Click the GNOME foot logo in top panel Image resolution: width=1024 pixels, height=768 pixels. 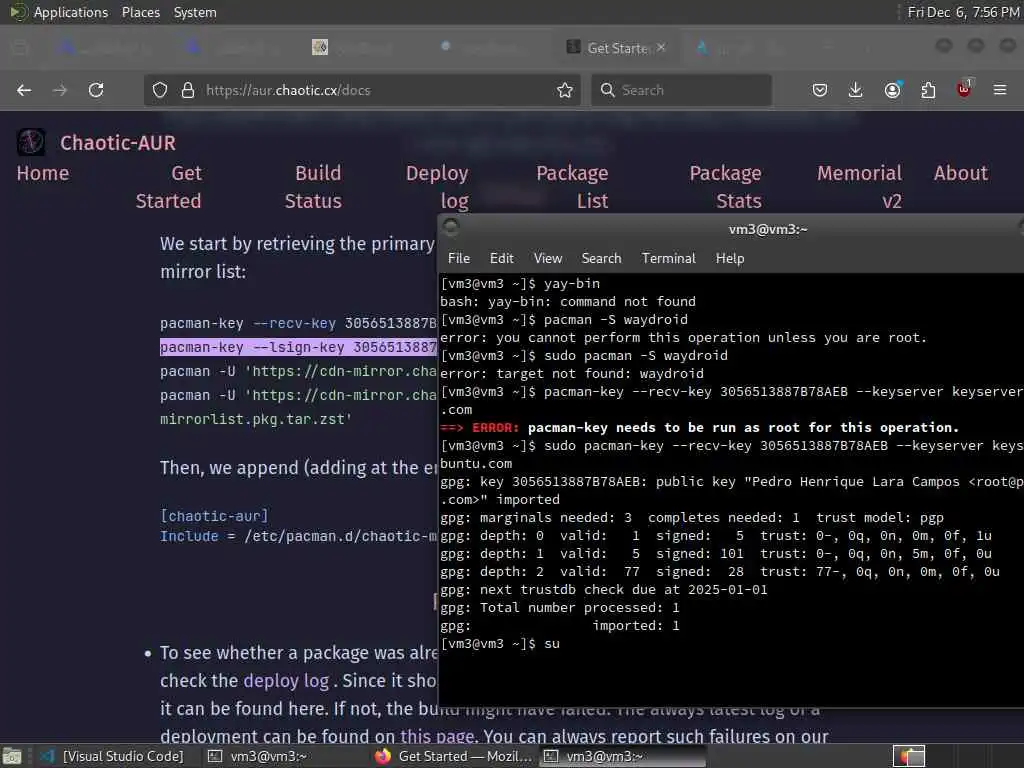17,12
